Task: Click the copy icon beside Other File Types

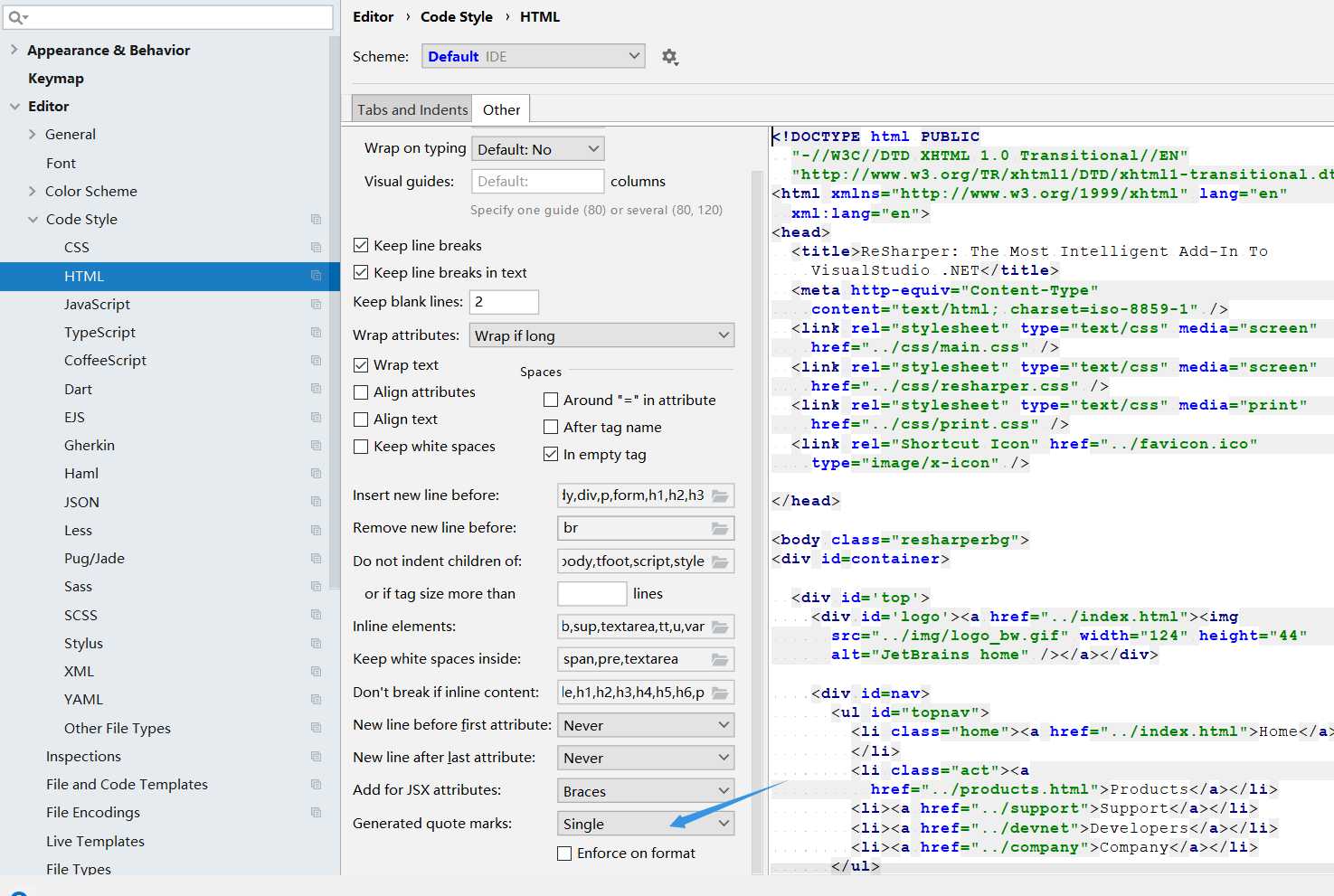Action: [316, 728]
